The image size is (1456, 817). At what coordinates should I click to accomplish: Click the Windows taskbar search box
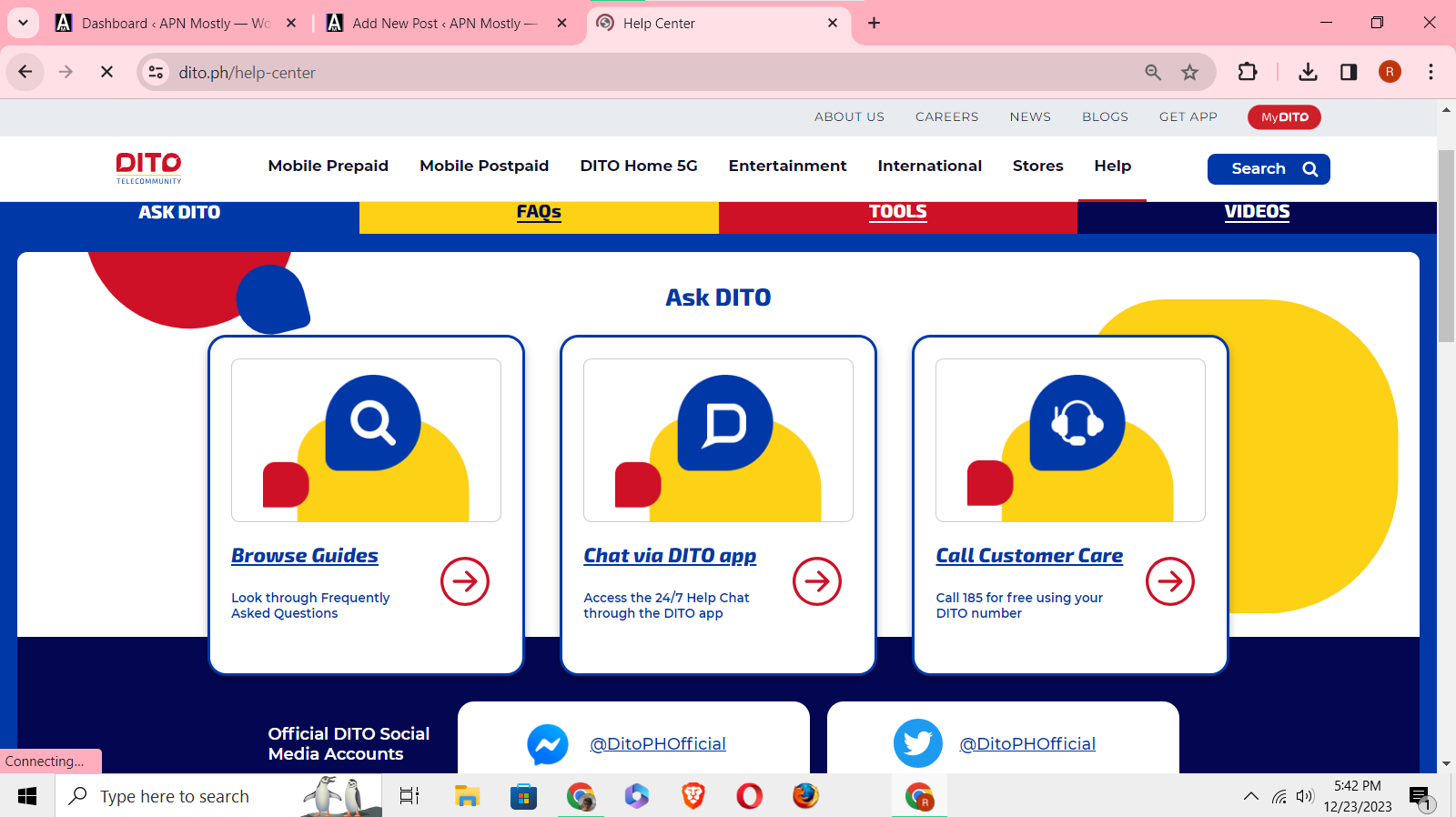218,796
